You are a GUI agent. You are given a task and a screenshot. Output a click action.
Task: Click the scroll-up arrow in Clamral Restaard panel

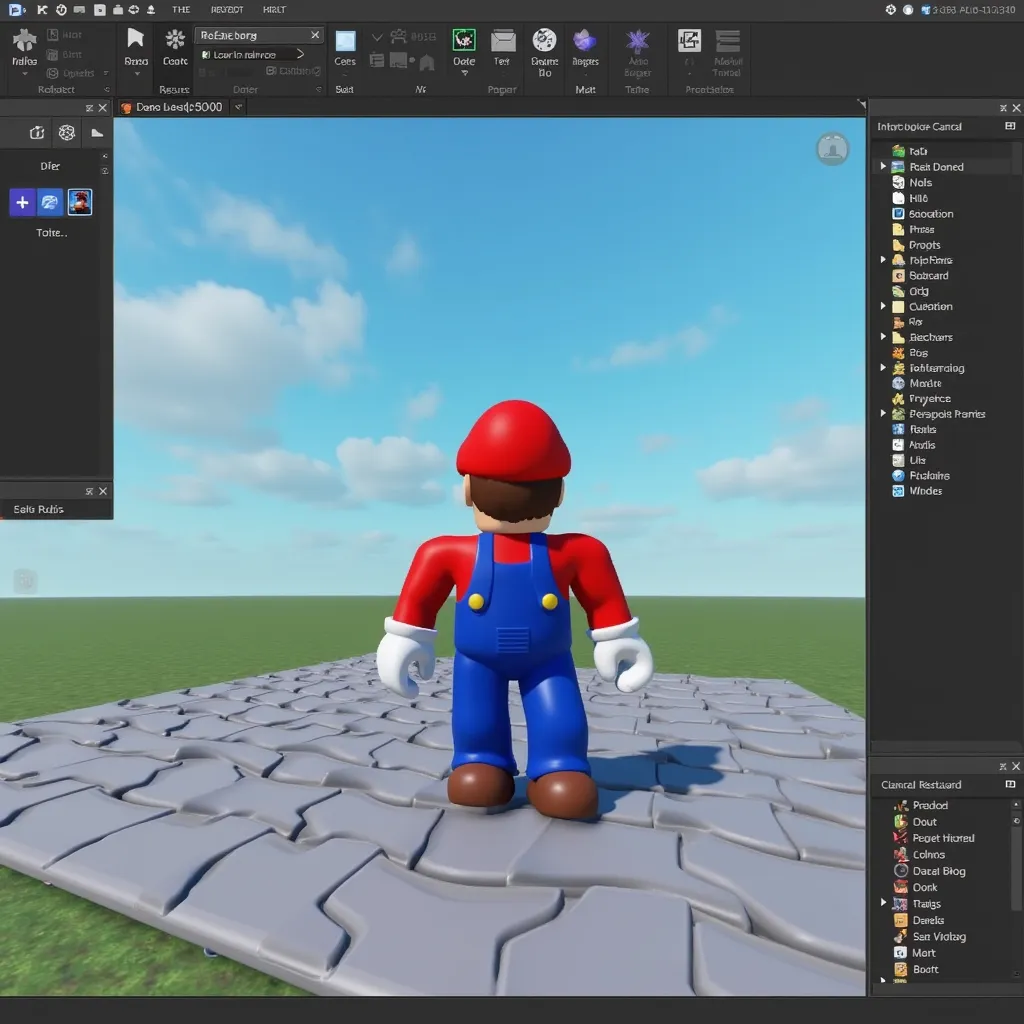point(1016,805)
